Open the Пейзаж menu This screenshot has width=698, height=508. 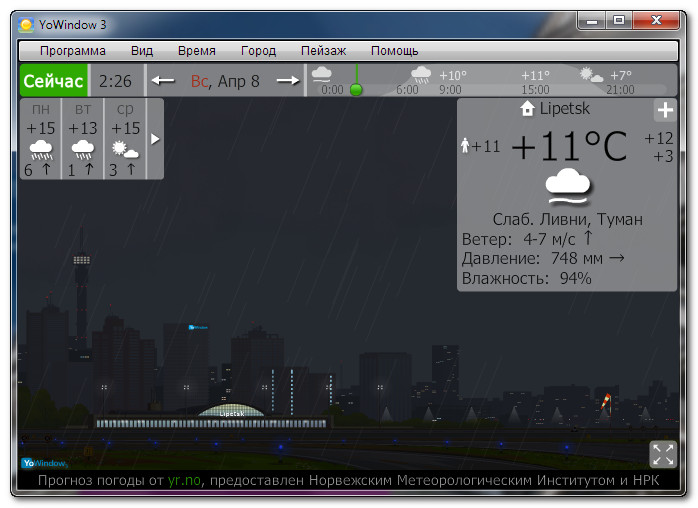click(x=323, y=51)
